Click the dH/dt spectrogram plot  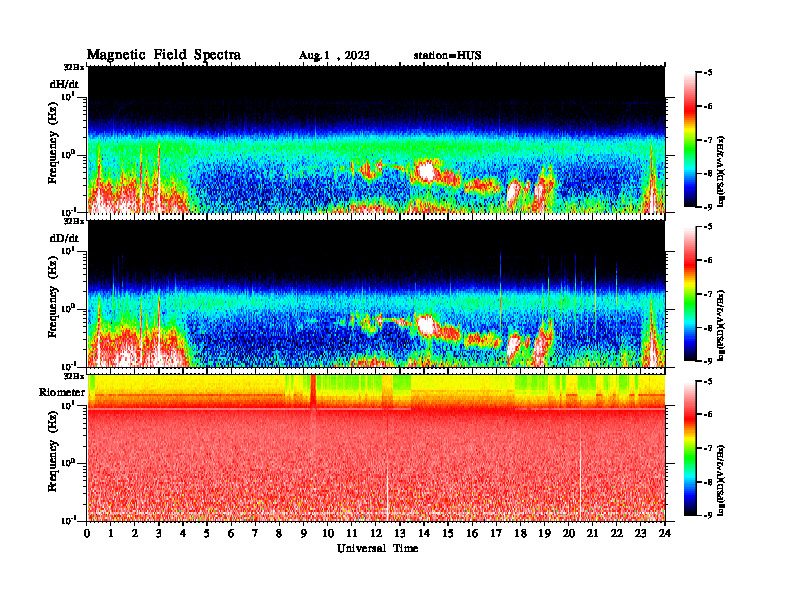376,139
